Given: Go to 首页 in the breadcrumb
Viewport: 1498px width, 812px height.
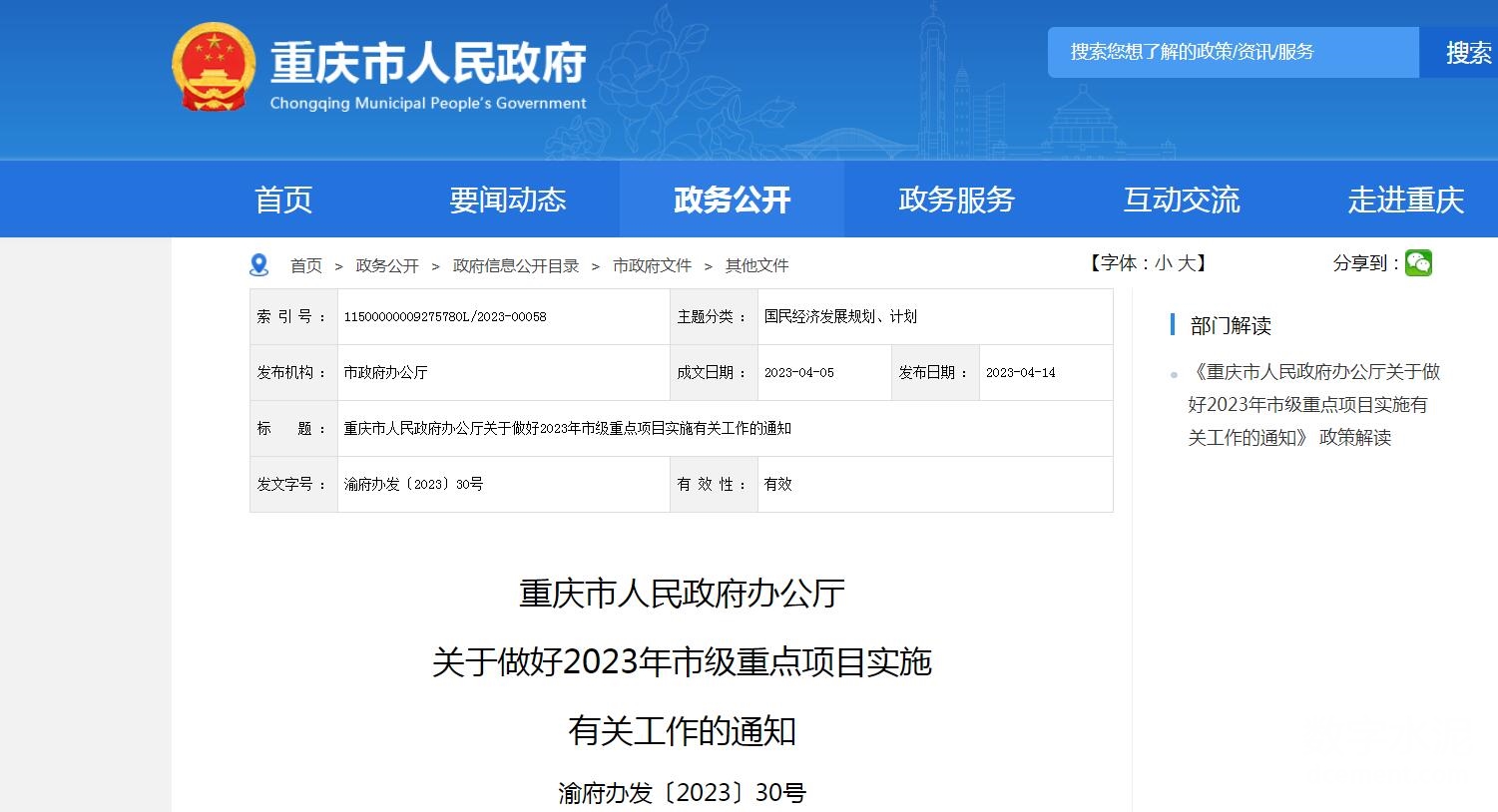Looking at the screenshot, I should [306, 265].
